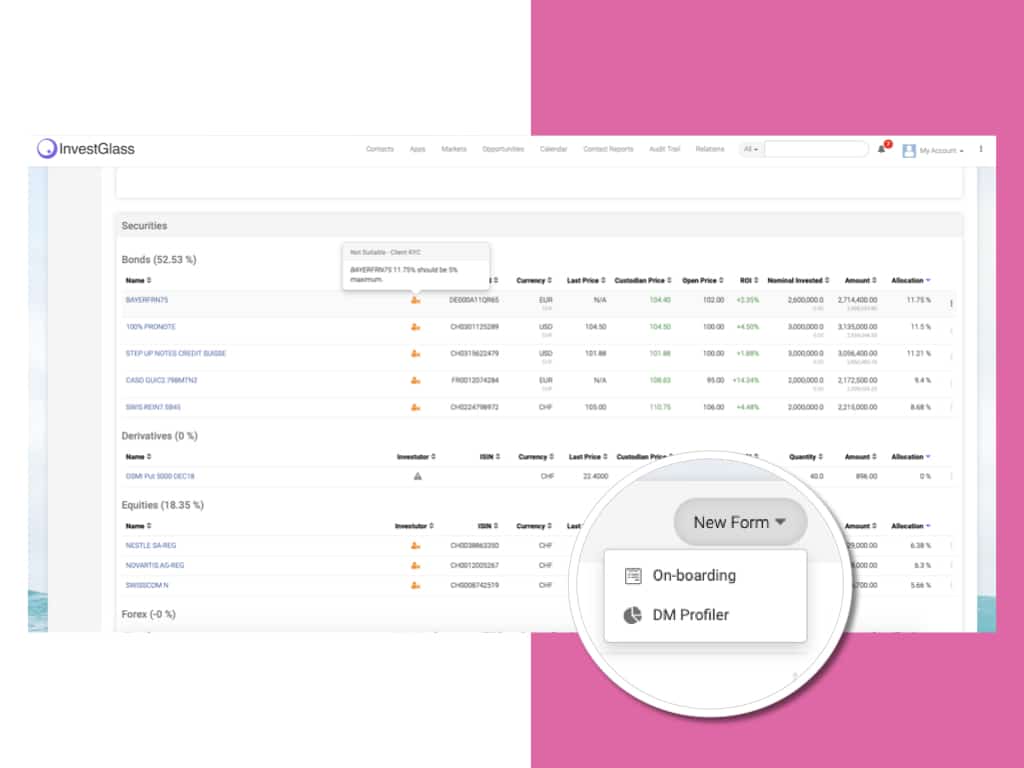Sort the Bonds table by Custodian Price

point(643,281)
